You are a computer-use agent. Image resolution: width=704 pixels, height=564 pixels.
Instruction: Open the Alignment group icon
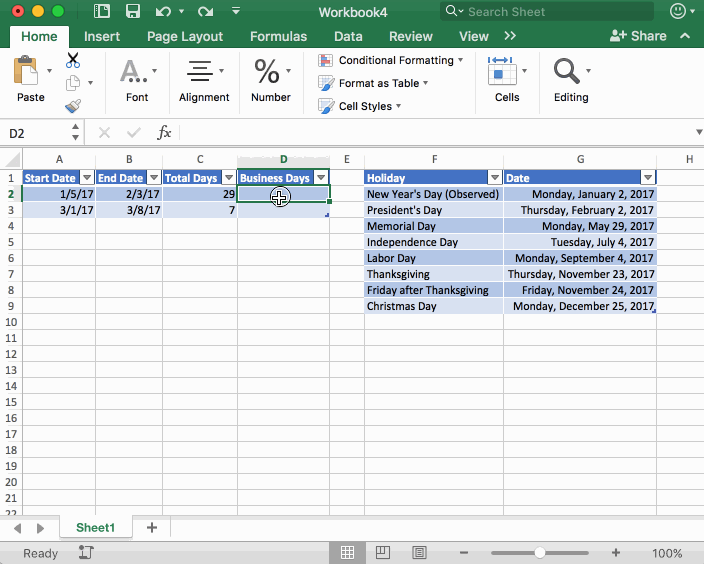point(199,71)
